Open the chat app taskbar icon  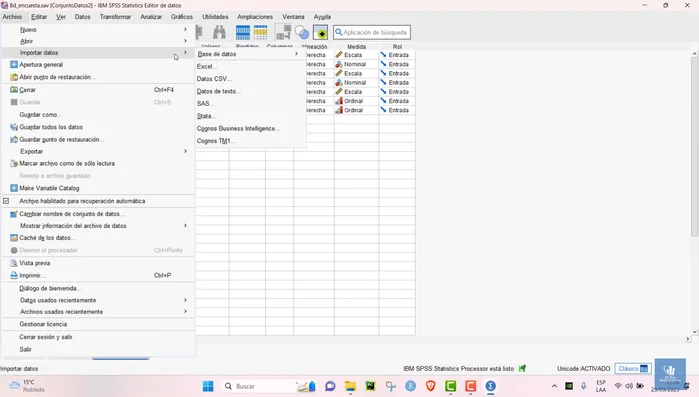tap(330, 386)
